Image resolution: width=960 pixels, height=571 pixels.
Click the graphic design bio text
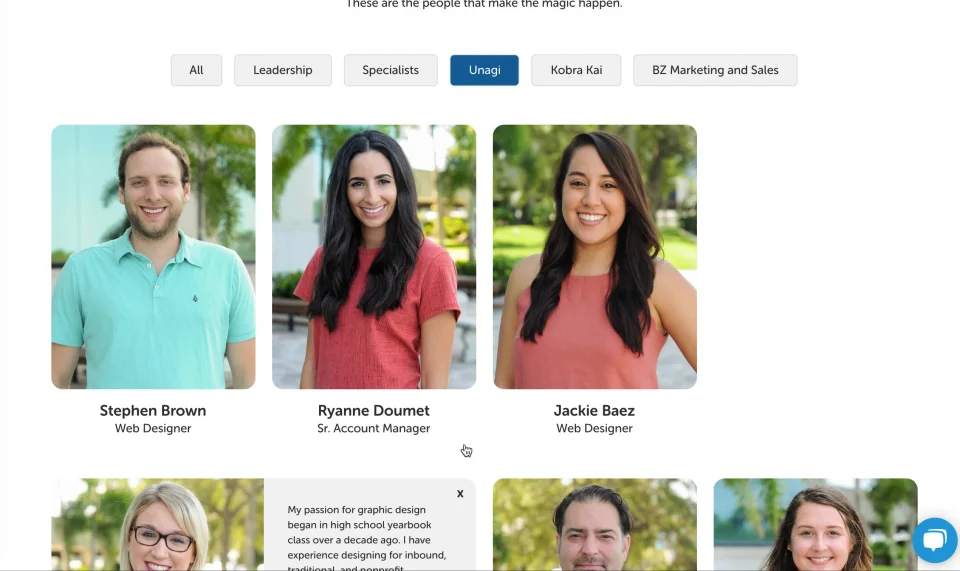tap(367, 539)
